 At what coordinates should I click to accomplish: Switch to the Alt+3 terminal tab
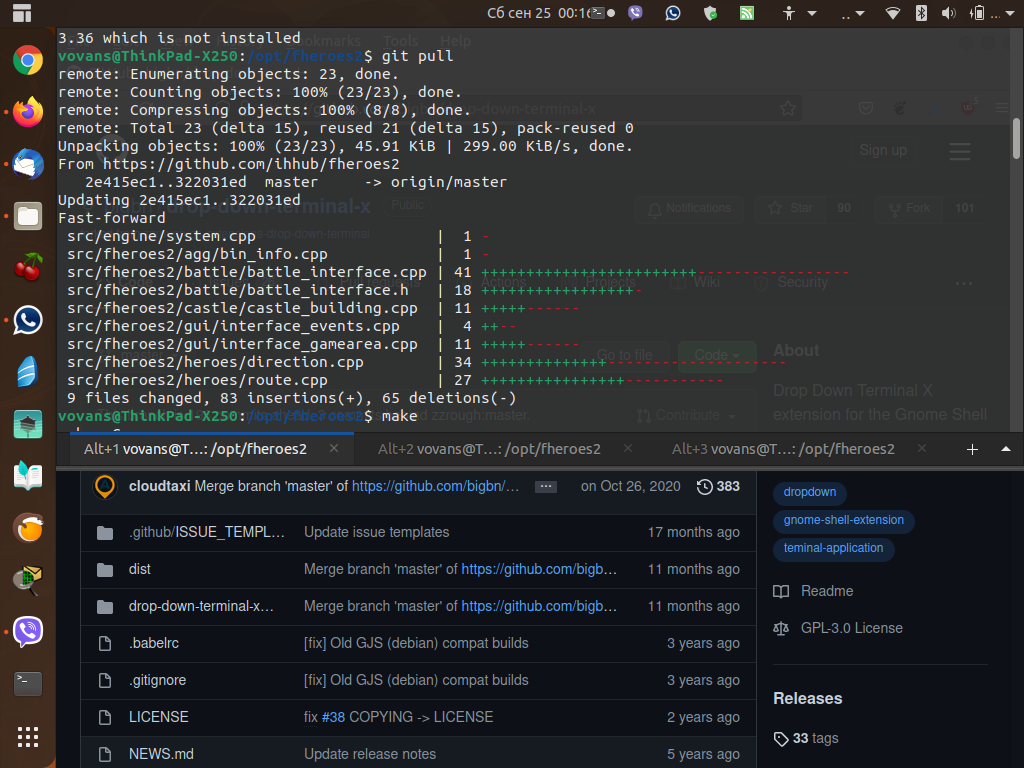click(782, 449)
